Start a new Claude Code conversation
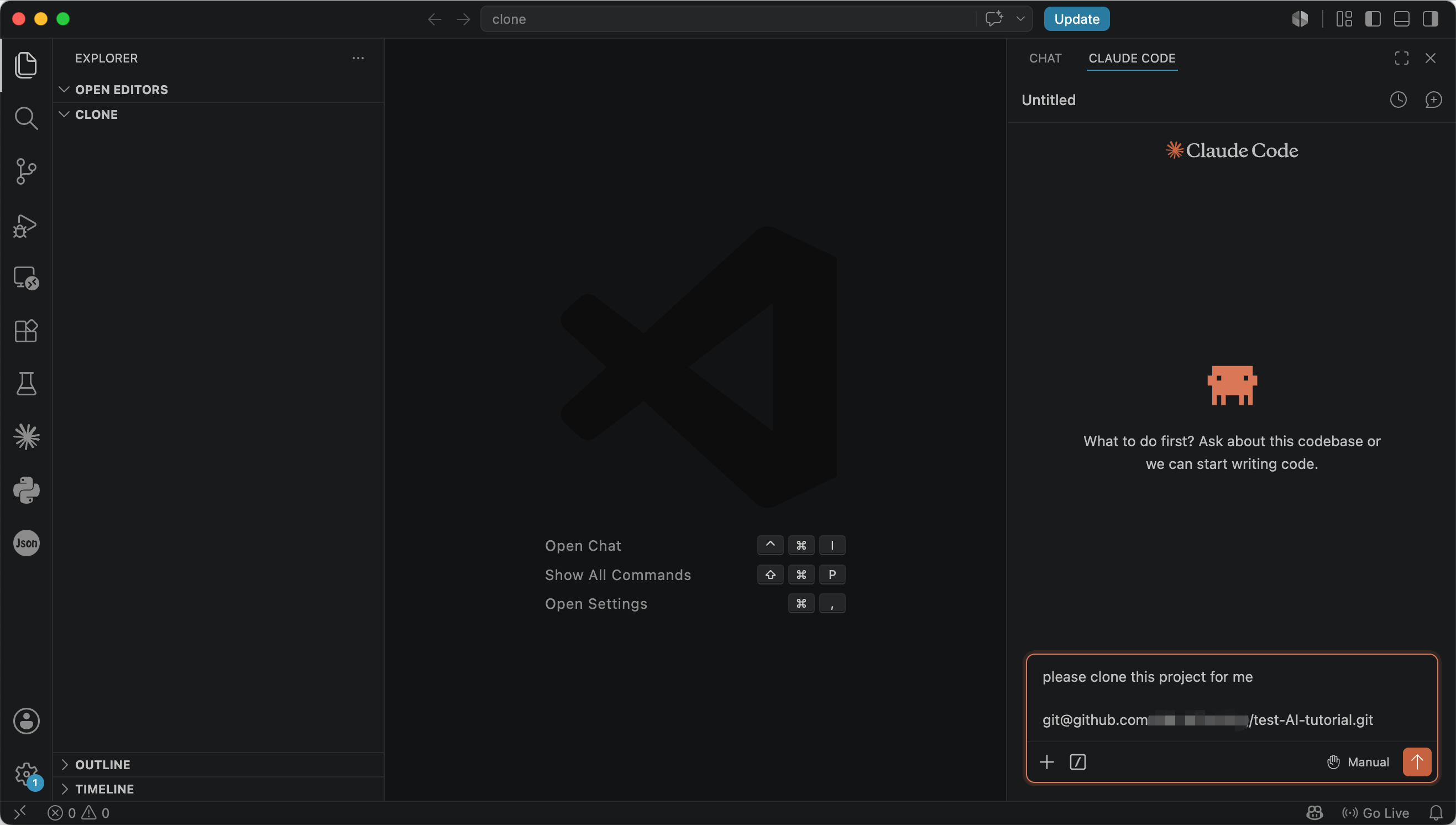 click(1433, 100)
